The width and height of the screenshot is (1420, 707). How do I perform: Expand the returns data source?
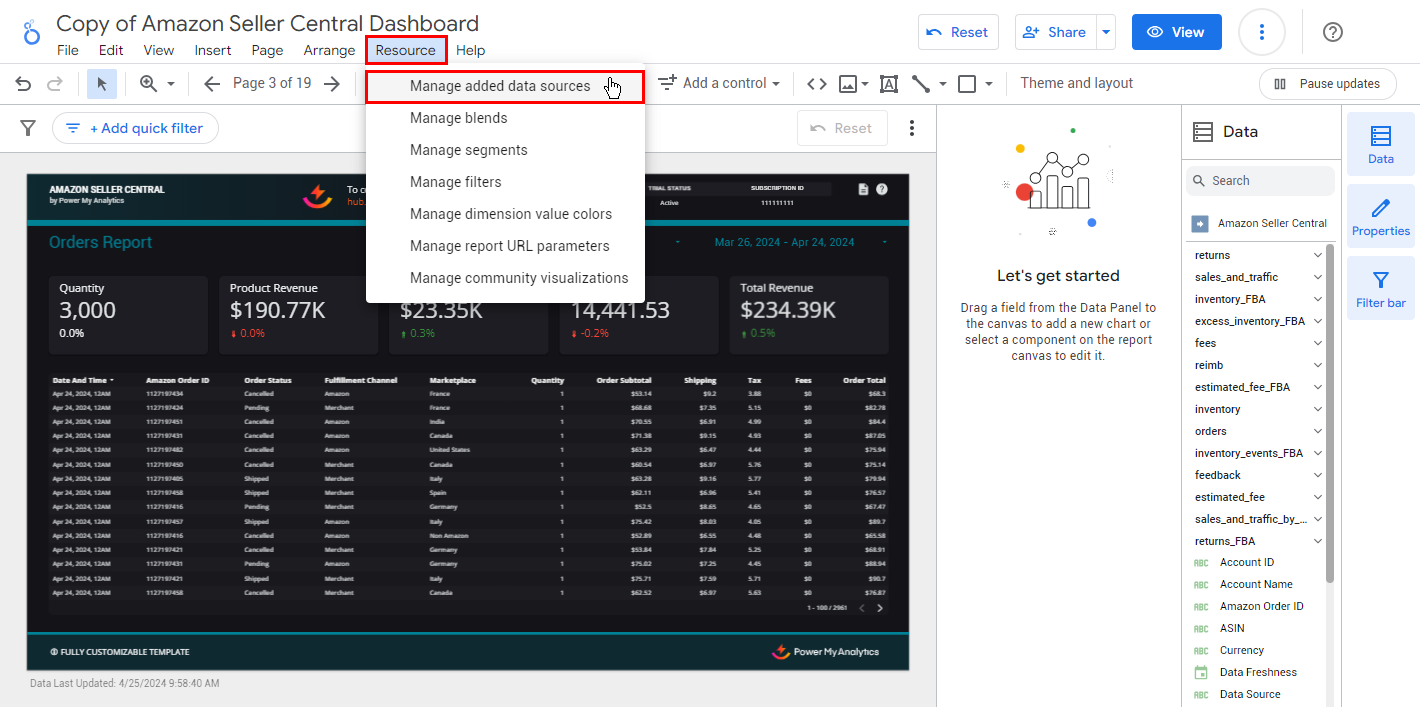(x=1317, y=255)
